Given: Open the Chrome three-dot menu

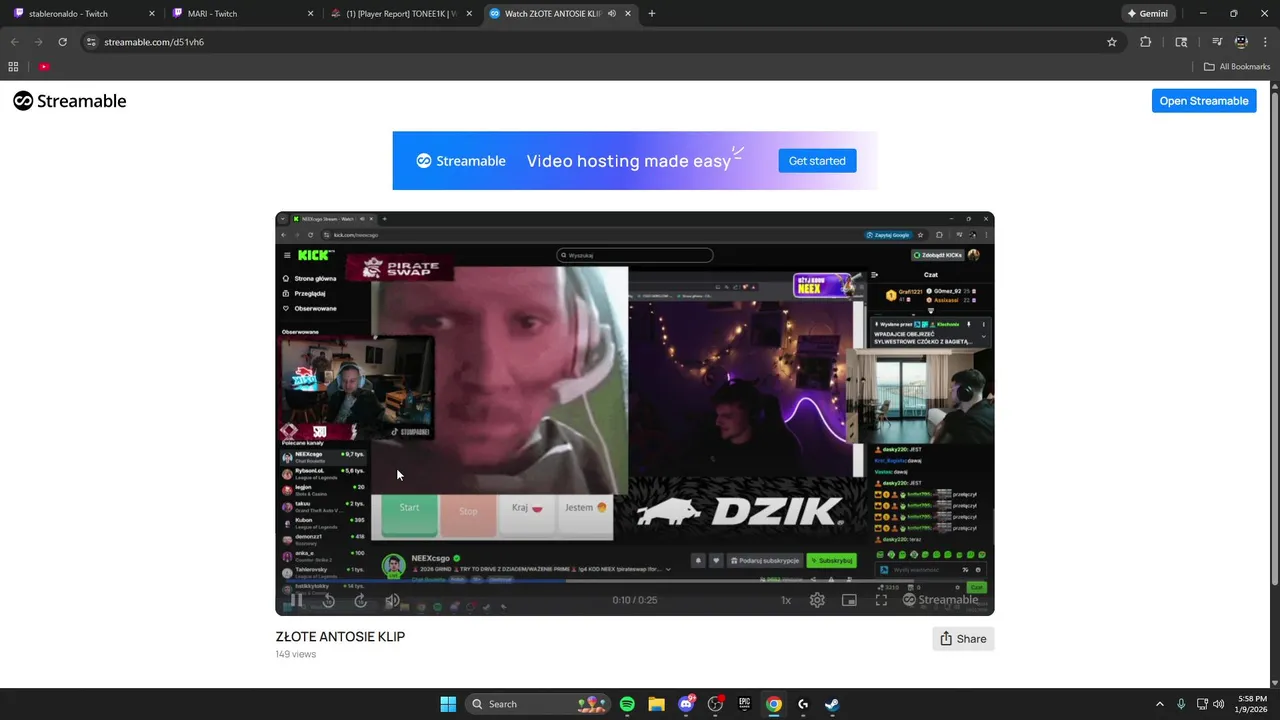Looking at the screenshot, I should coord(1265,42).
